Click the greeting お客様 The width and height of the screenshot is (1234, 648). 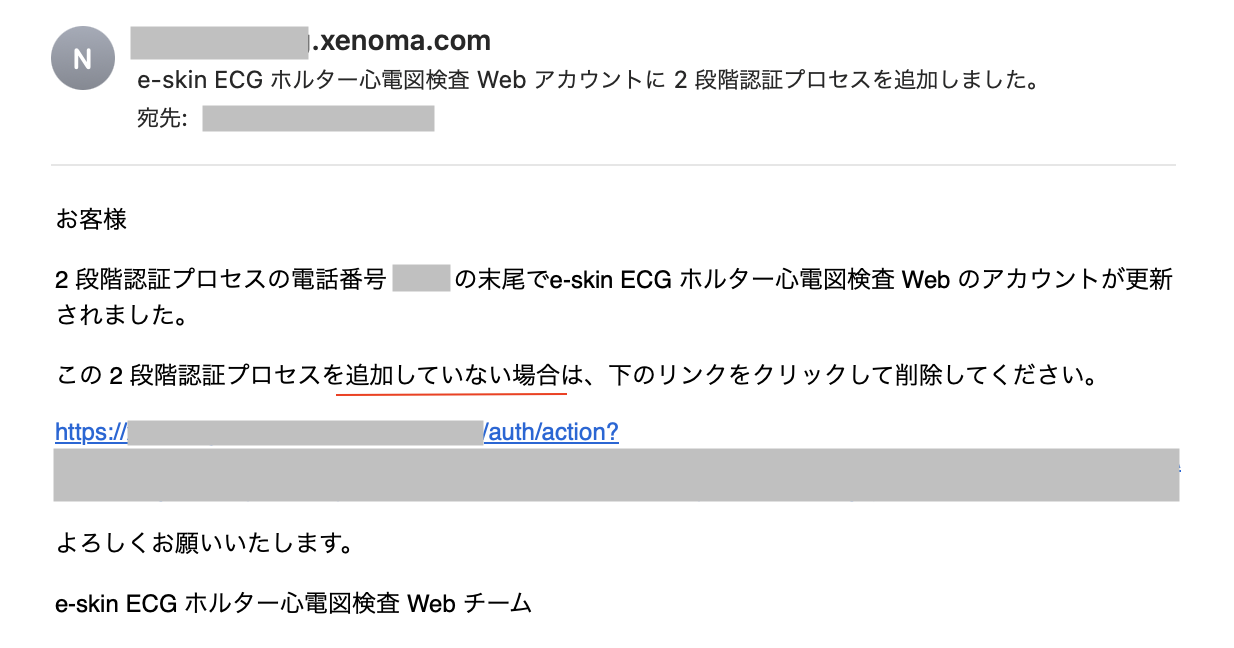(92, 220)
